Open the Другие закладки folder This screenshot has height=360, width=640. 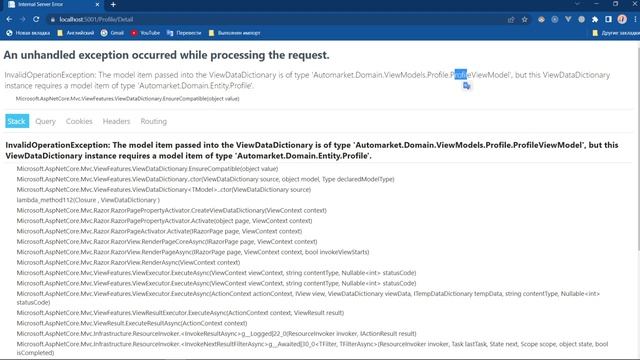coord(616,33)
